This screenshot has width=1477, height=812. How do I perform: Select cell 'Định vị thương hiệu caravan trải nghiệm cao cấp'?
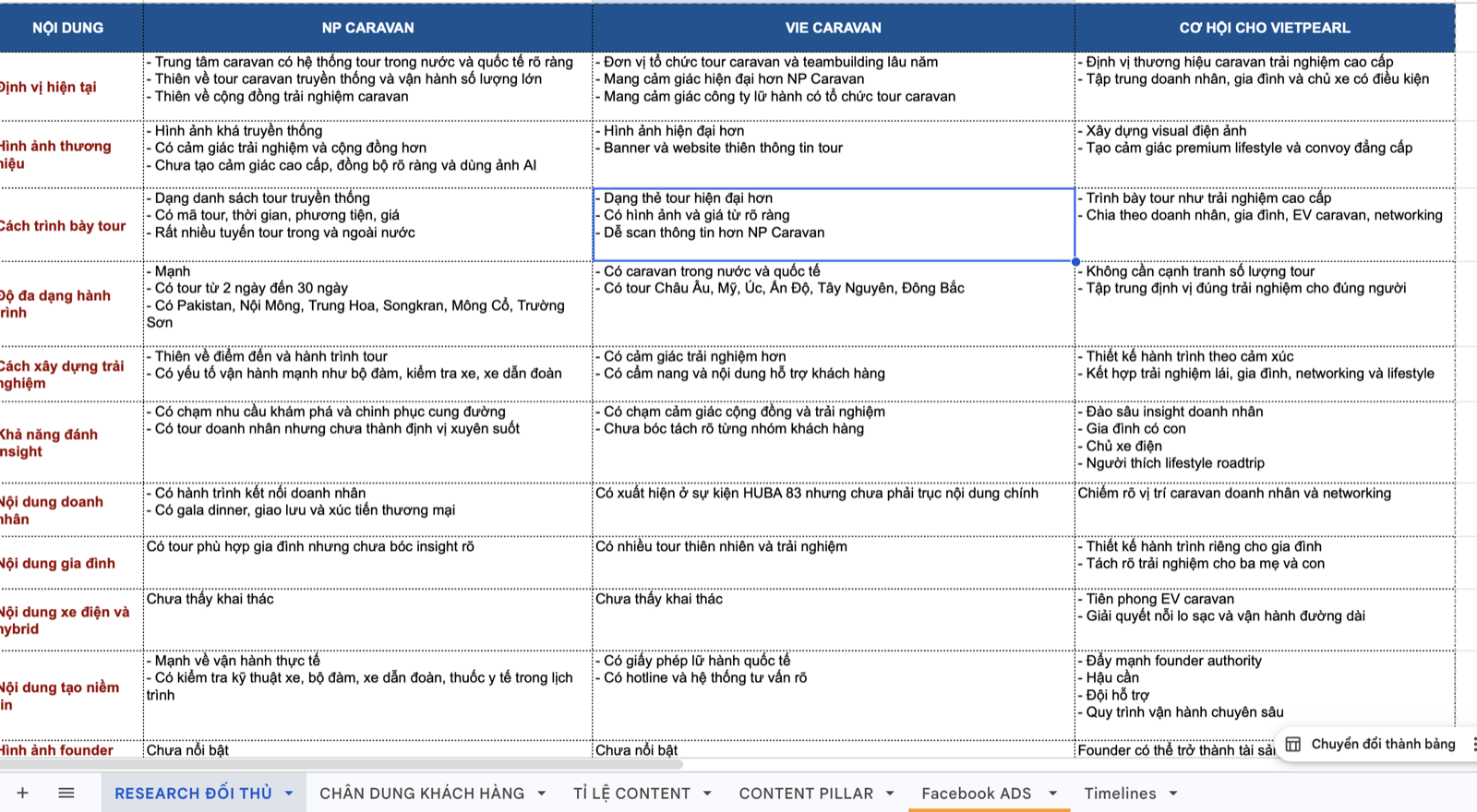[x=1265, y=87]
